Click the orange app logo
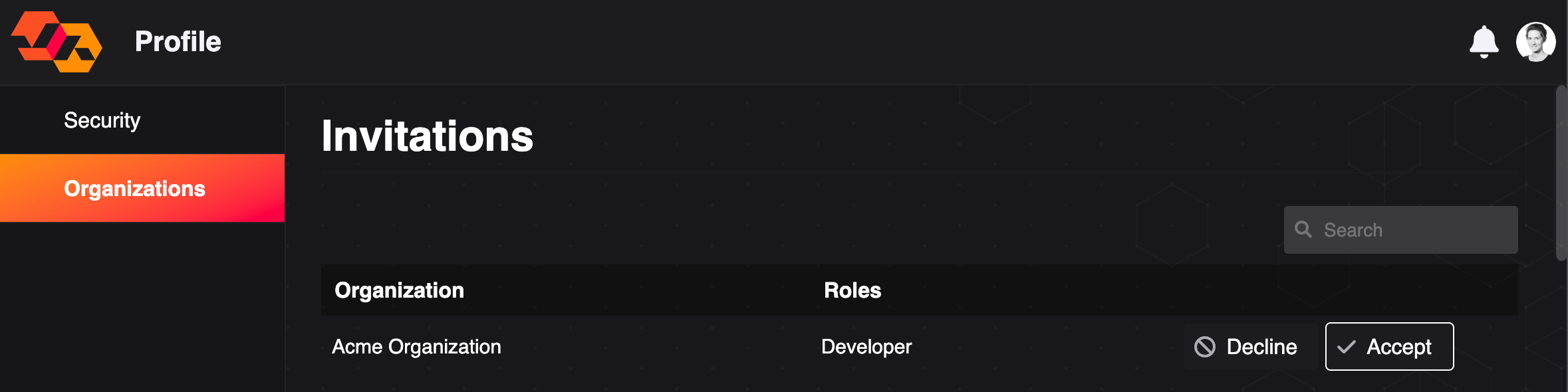 (x=57, y=42)
